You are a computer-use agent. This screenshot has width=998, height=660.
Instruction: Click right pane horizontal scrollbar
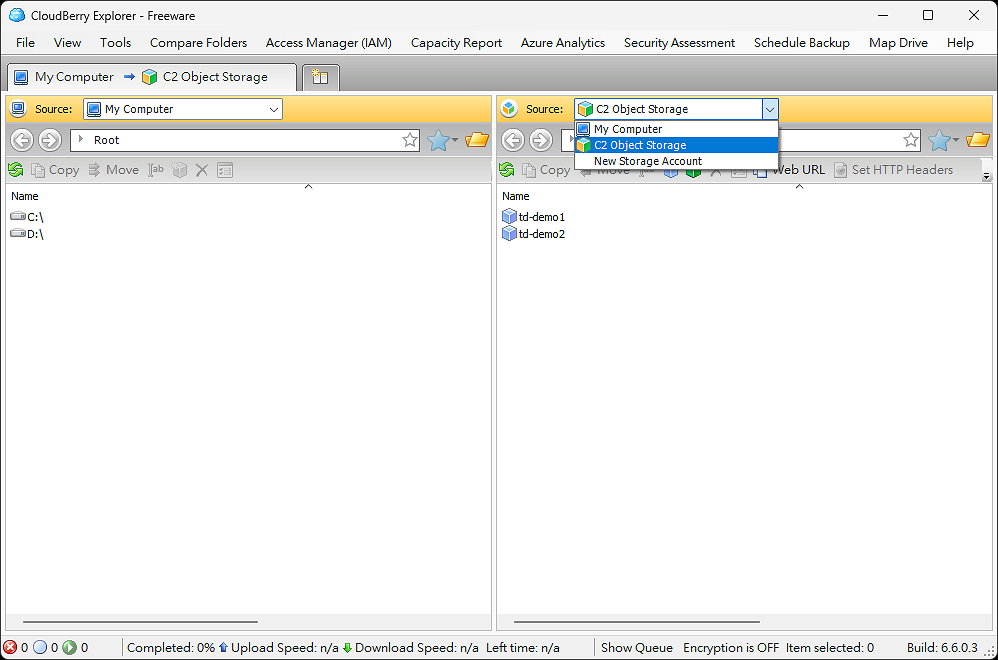click(x=636, y=622)
